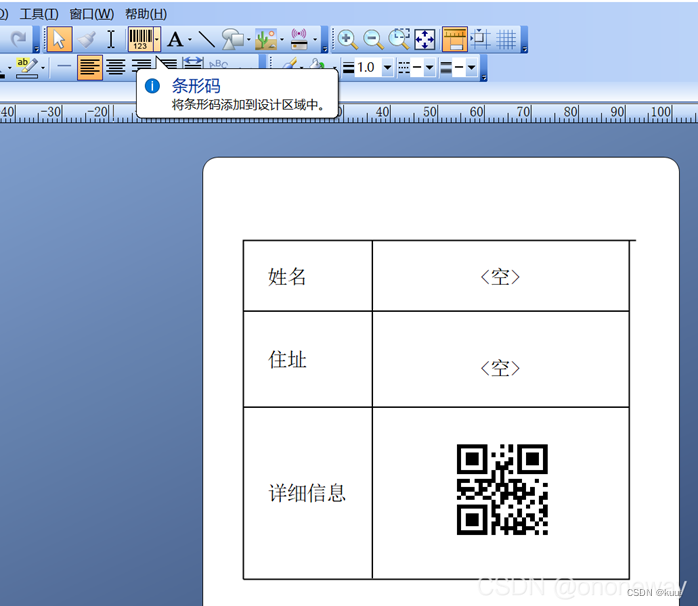This screenshot has height=606, width=698.
Task: Toggle left text alignment
Action: pos(89,68)
